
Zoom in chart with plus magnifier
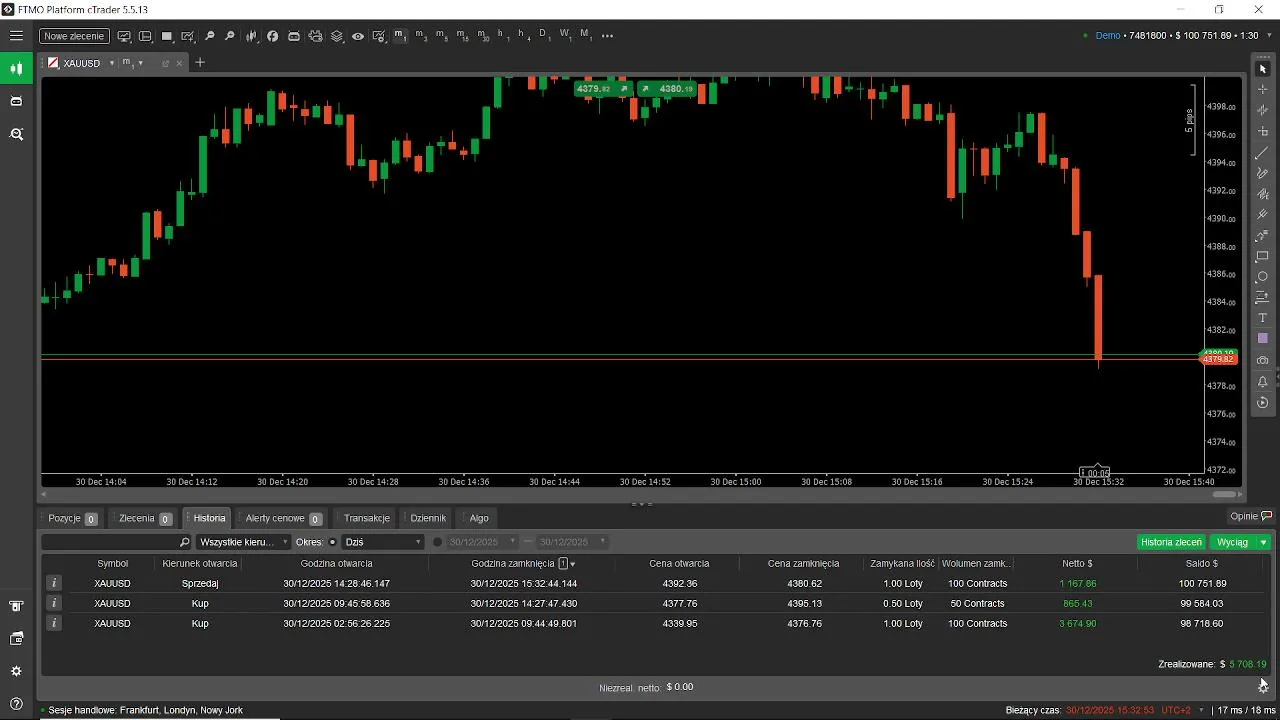[229, 36]
